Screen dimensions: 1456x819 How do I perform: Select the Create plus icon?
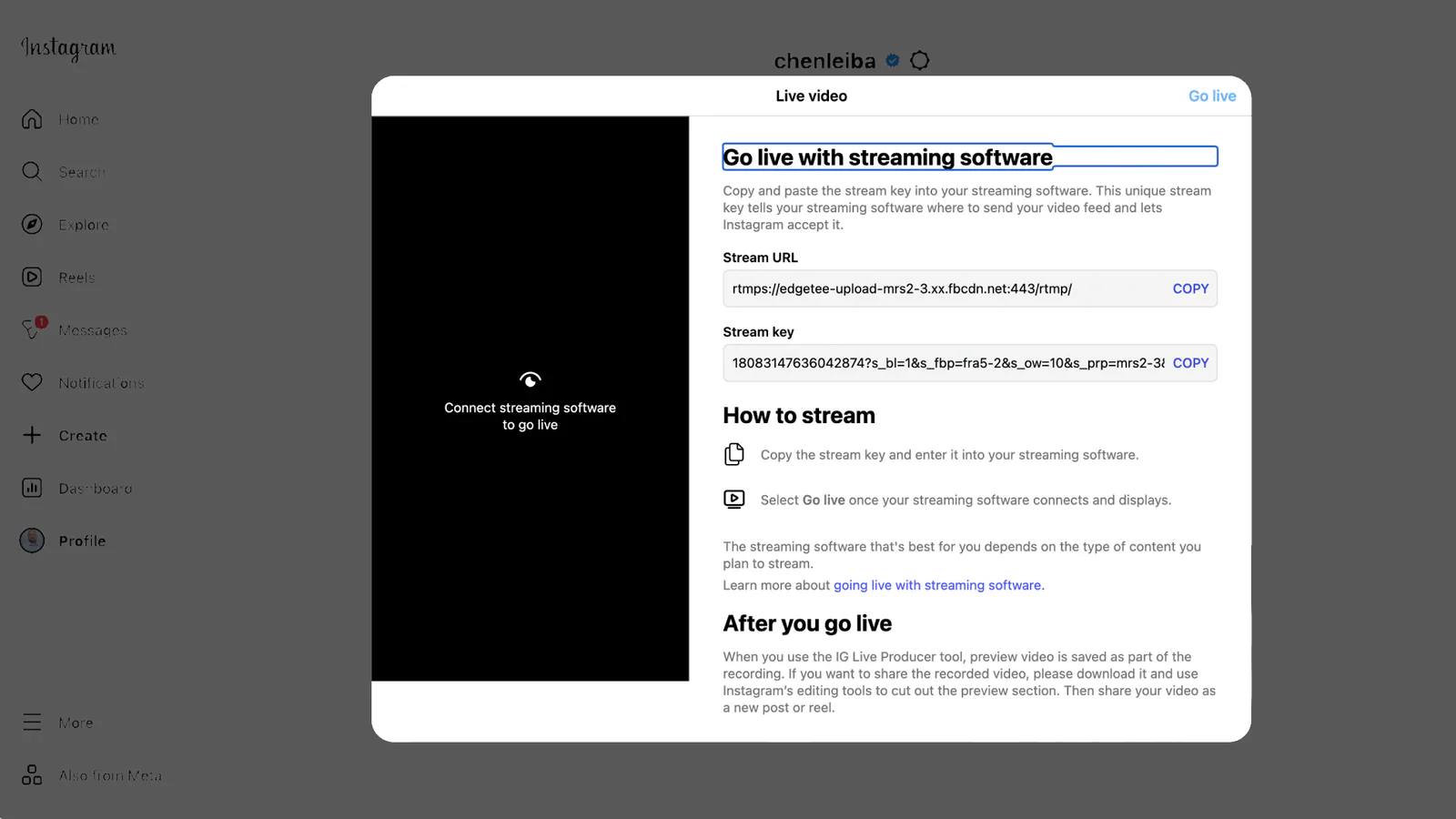click(x=32, y=436)
